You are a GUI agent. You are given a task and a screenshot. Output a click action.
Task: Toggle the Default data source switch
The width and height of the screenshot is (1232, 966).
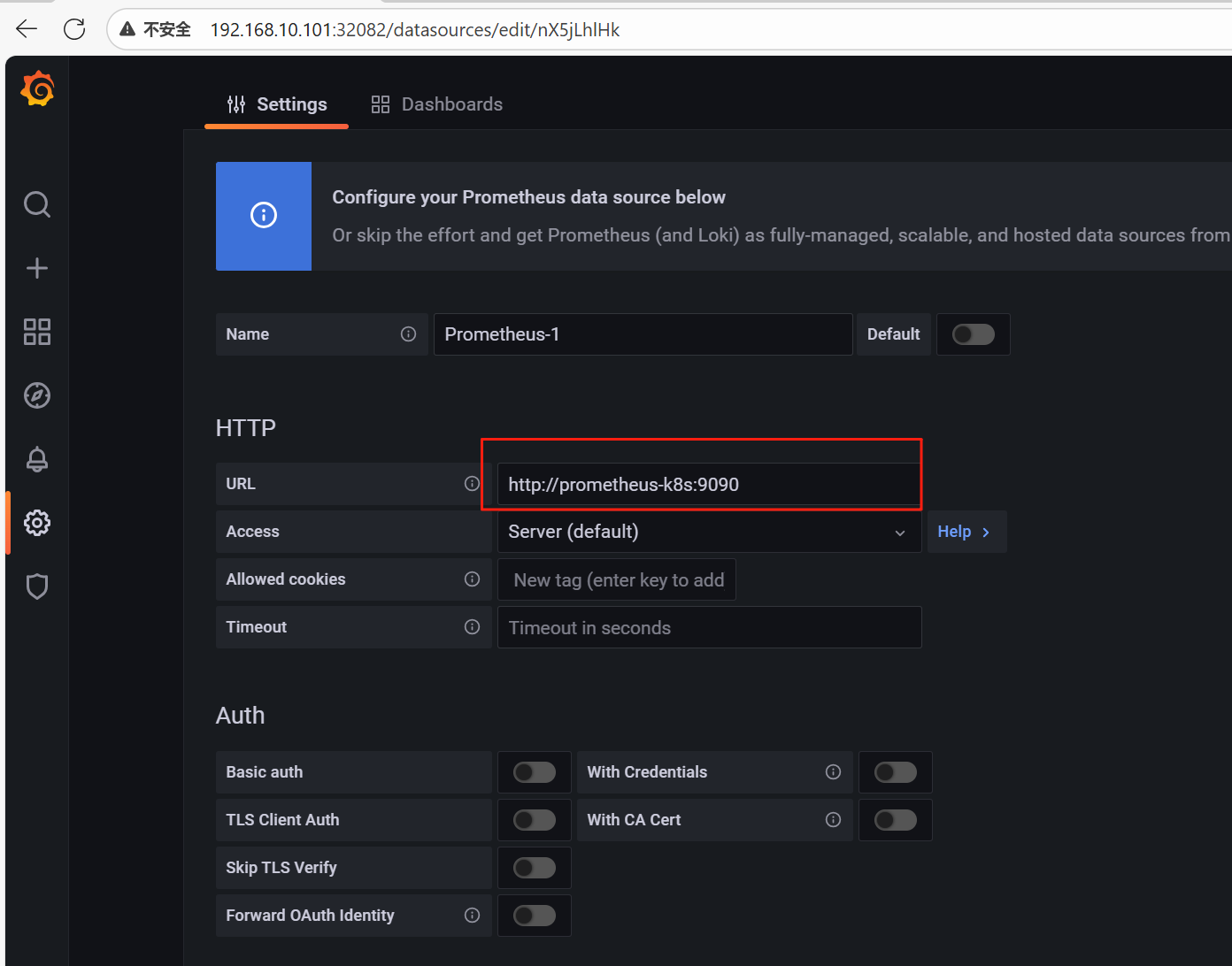(x=973, y=334)
